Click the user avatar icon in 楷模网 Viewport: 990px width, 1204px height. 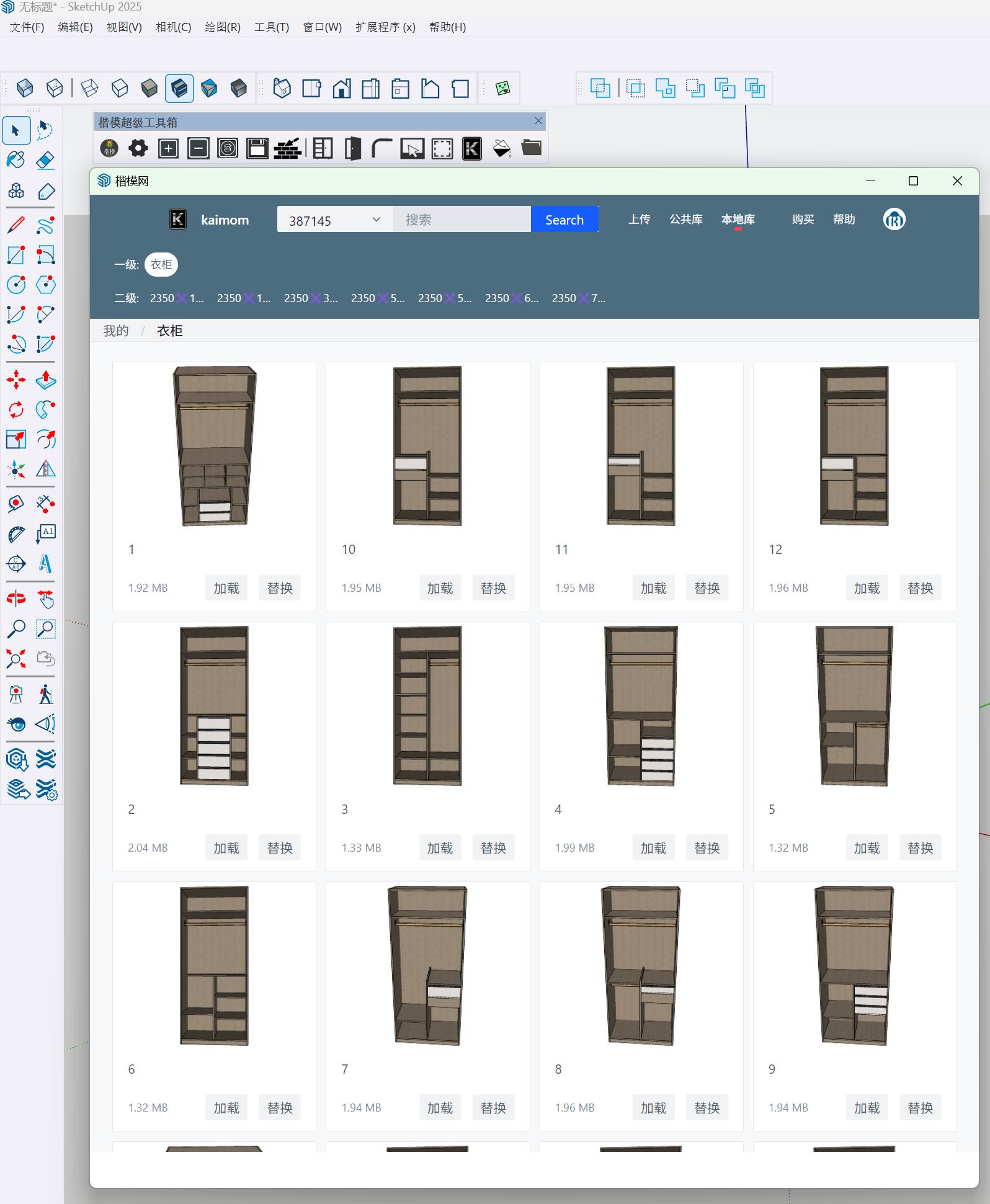894,220
